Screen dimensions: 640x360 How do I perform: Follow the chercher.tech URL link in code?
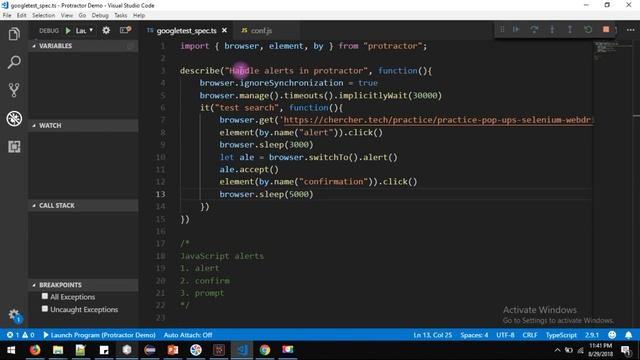point(437,120)
